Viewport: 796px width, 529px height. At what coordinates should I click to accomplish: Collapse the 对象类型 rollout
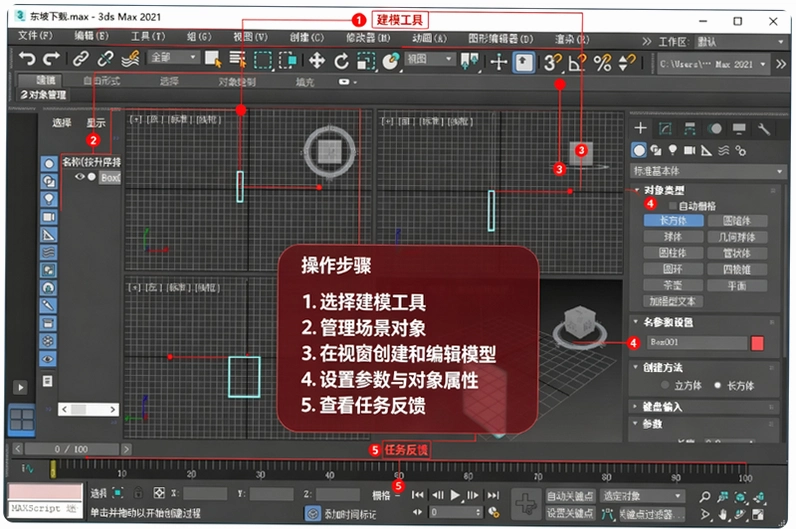(x=664, y=190)
